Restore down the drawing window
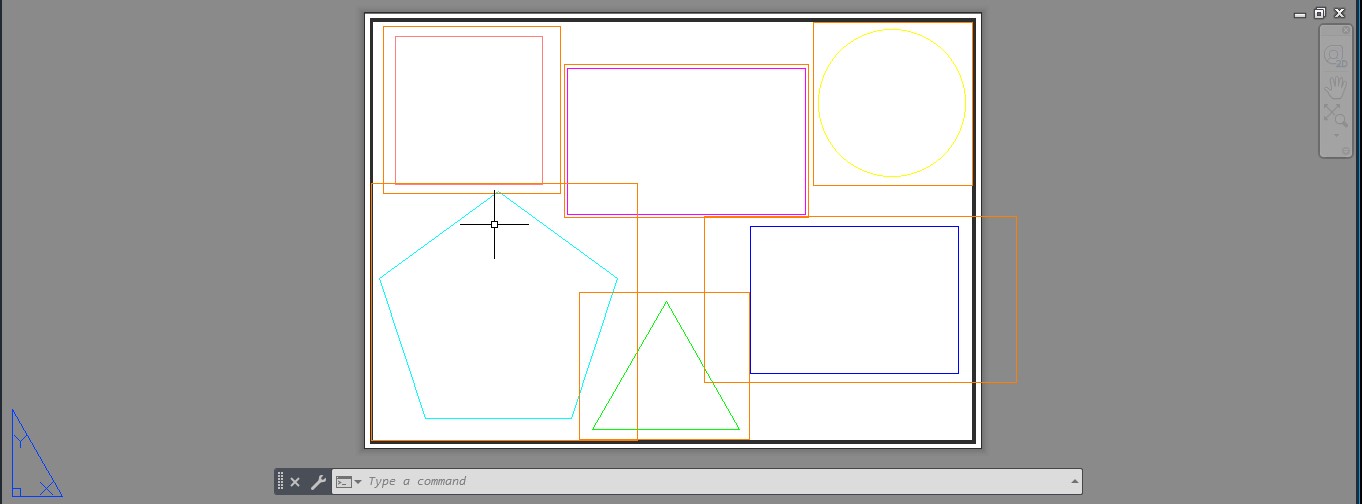The image size is (1362, 504). coord(1319,14)
